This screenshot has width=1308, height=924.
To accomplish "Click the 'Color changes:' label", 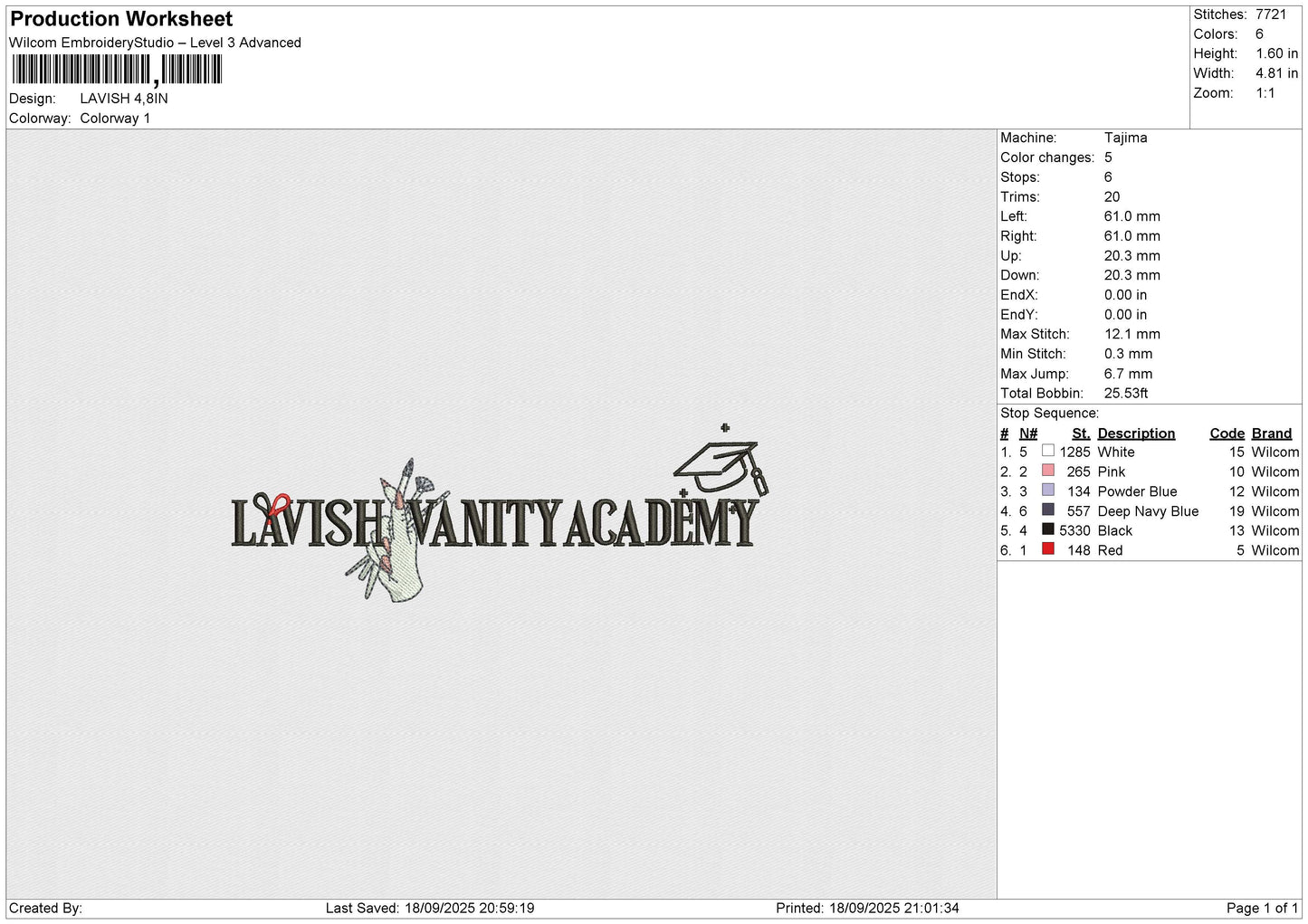I will pyautogui.click(x=1047, y=157).
